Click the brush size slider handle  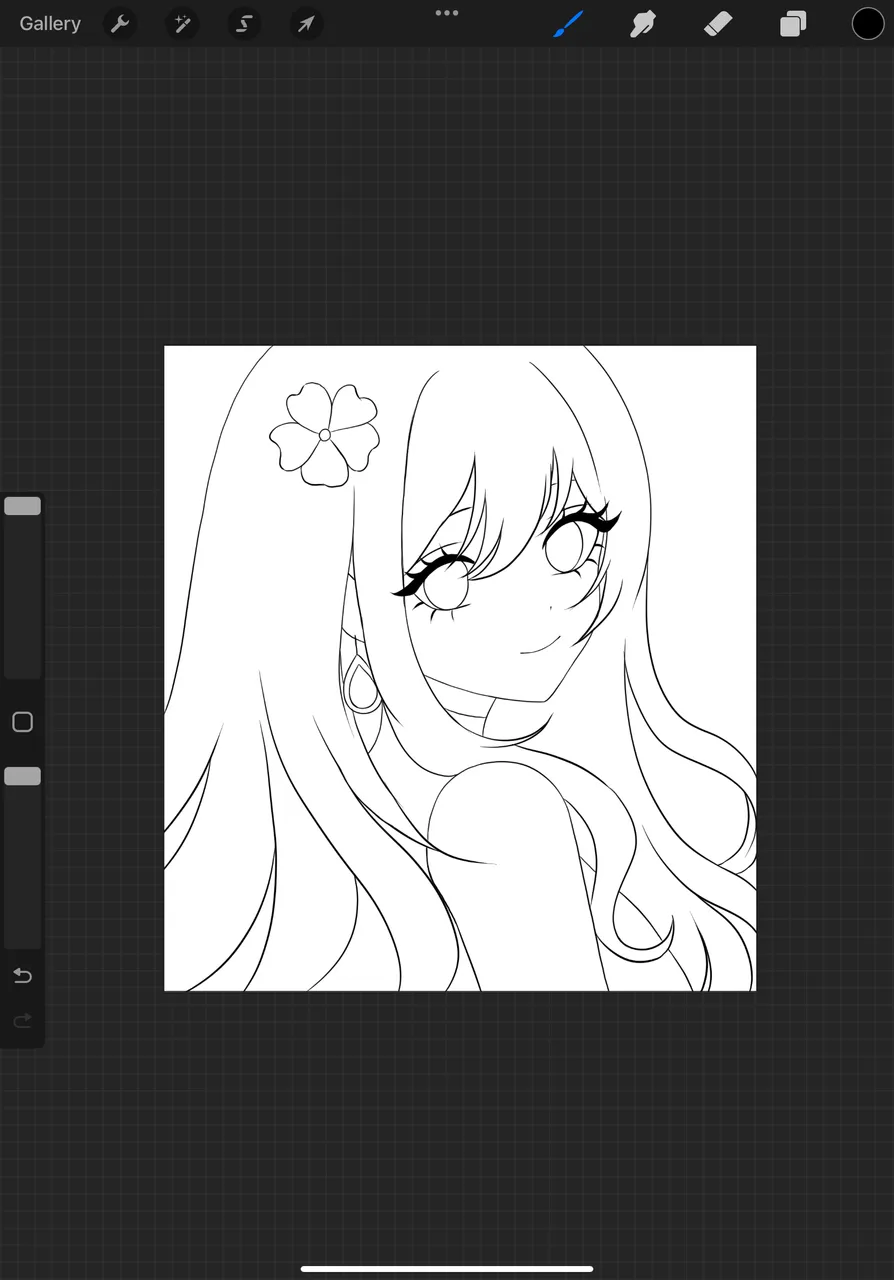click(x=22, y=506)
